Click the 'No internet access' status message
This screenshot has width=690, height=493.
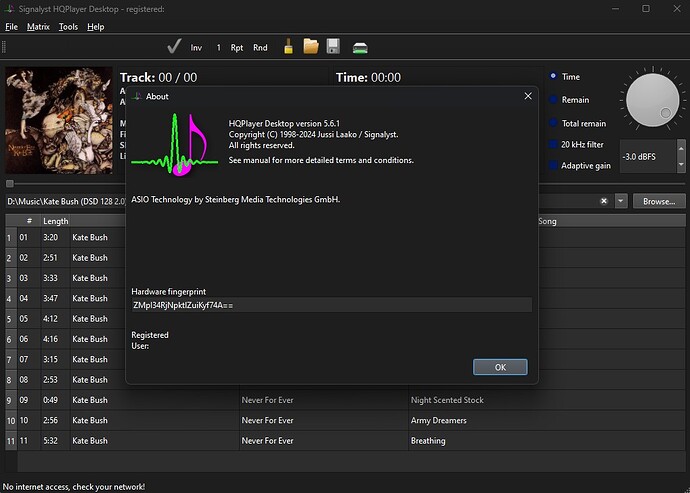point(74,486)
